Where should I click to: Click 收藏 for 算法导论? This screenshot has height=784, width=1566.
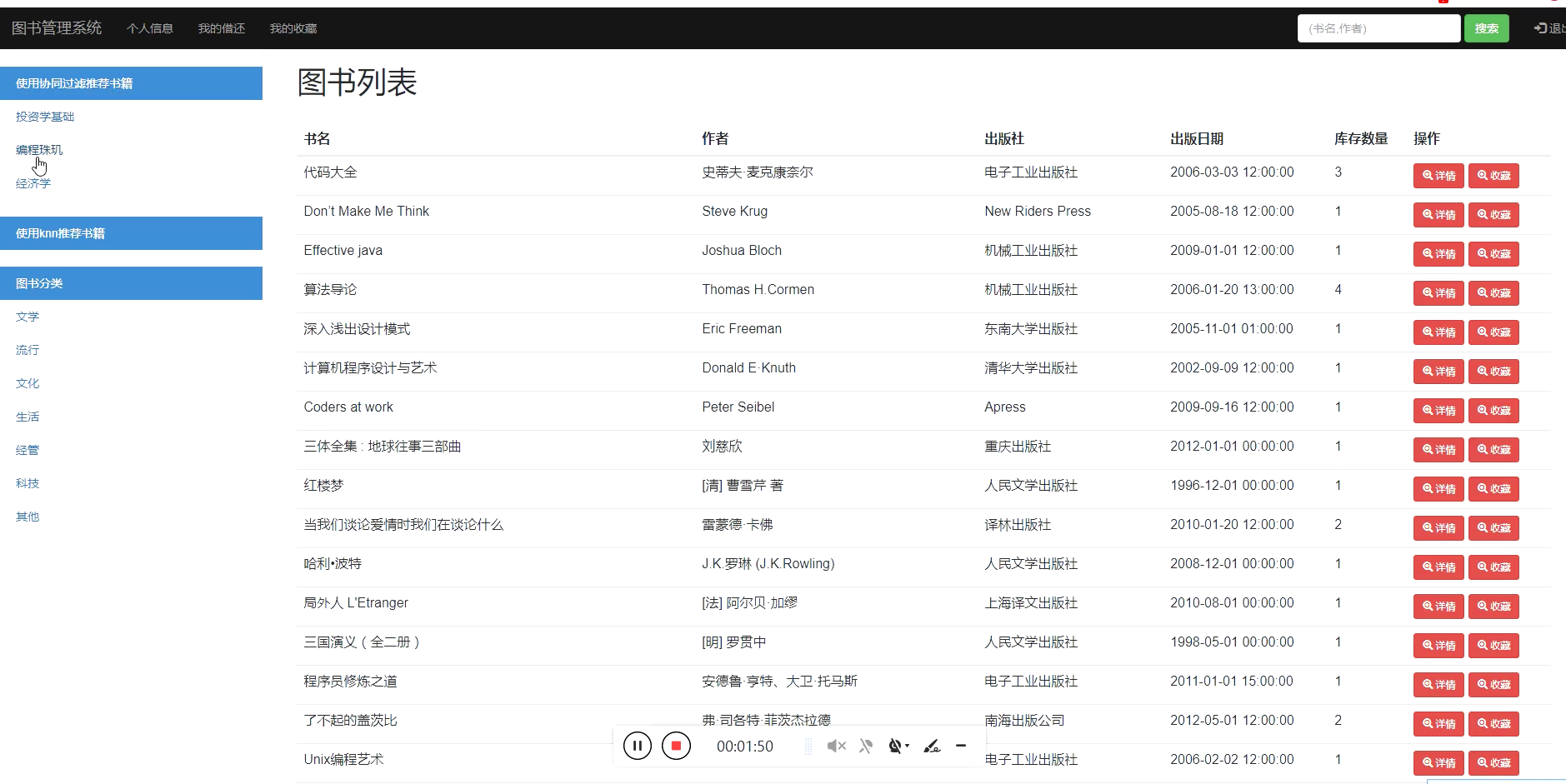point(1493,293)
